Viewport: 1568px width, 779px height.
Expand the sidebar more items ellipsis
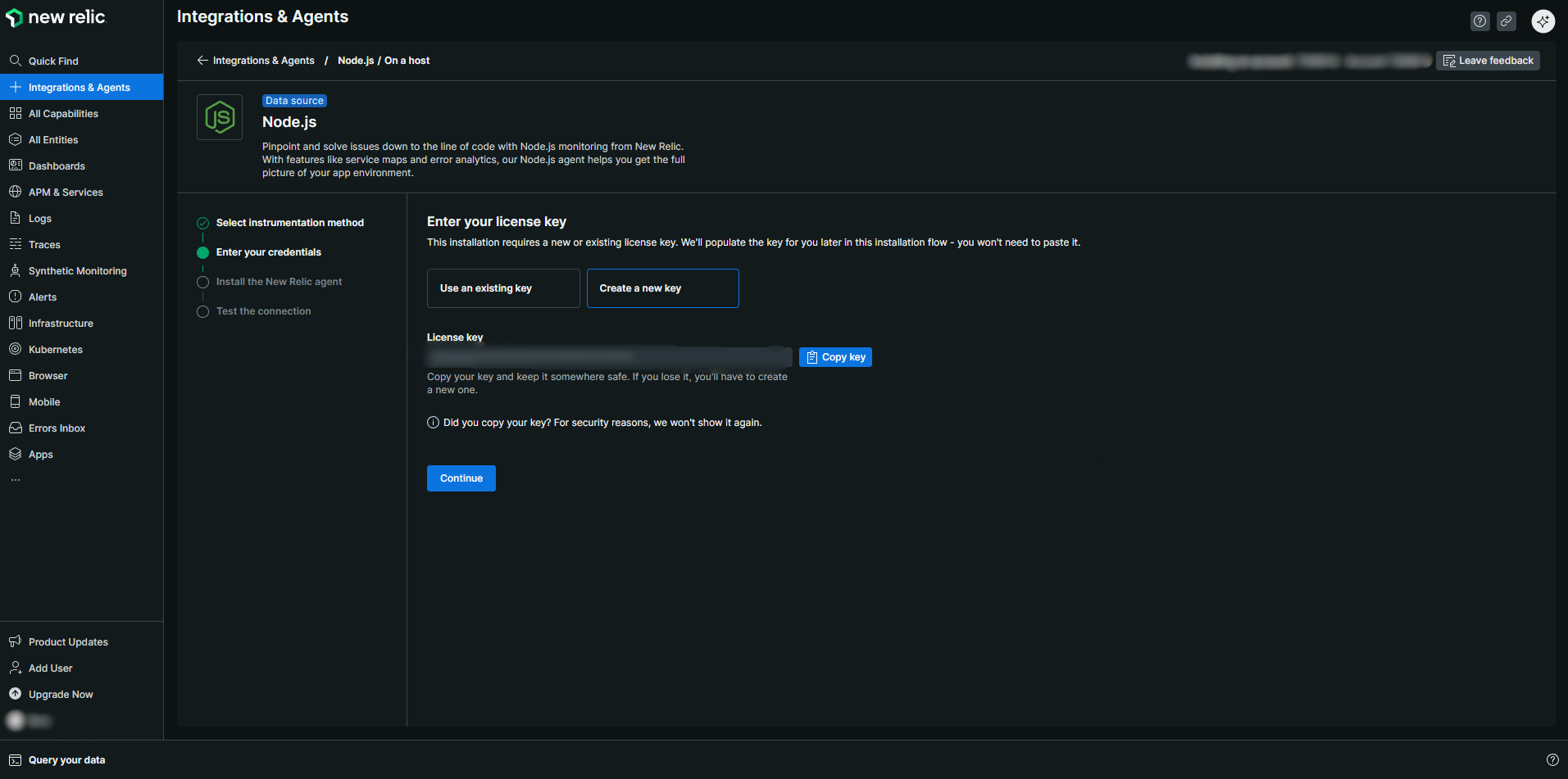click(16, 481)
